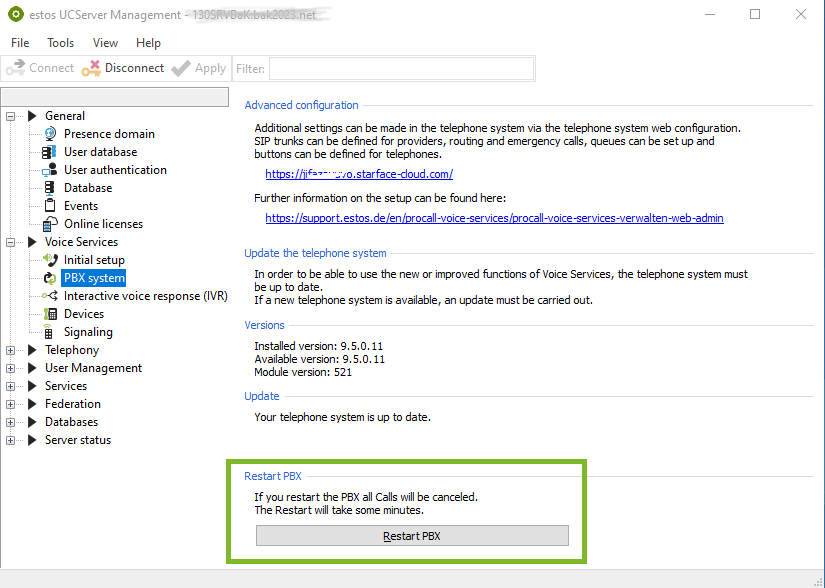The image size is (825, 588).
Task: Collapse the General tree node
Action: click(11, 116)
